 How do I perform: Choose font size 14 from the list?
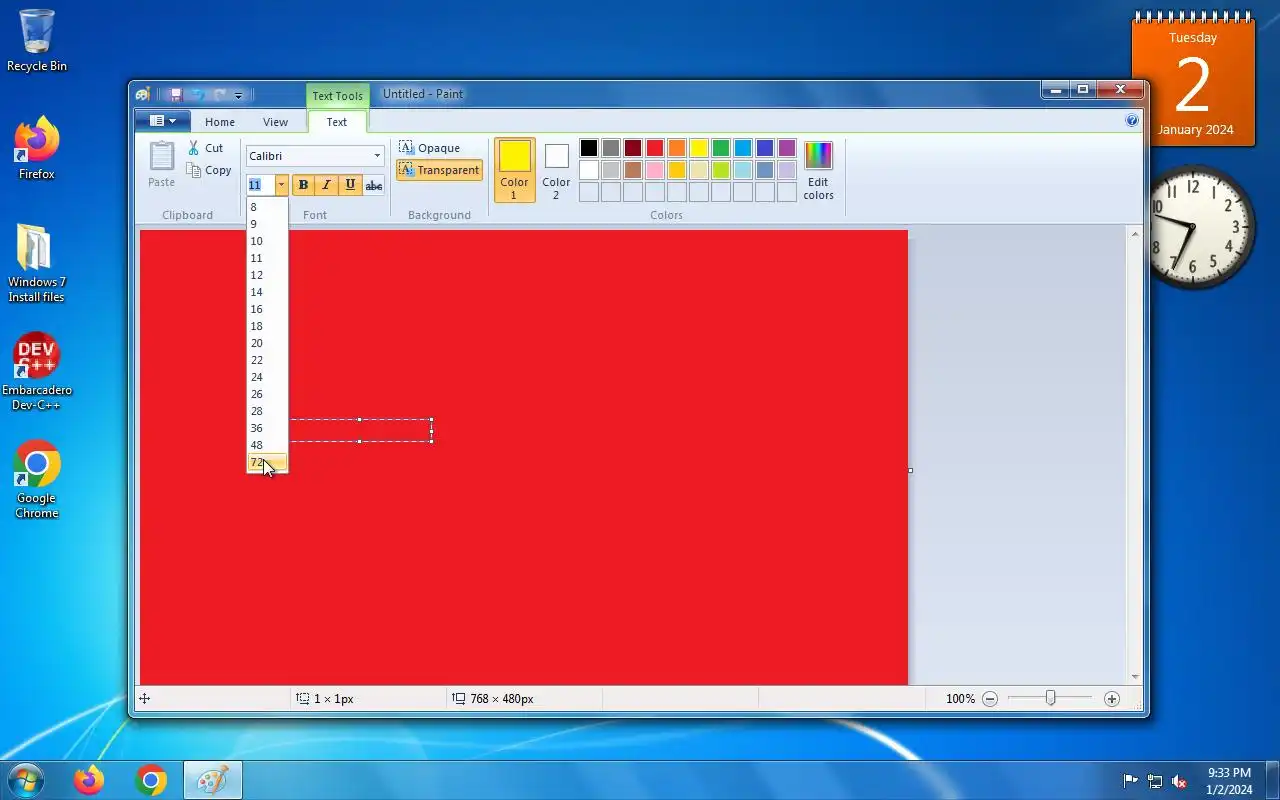pyautogui.click(x=267, y=292)
